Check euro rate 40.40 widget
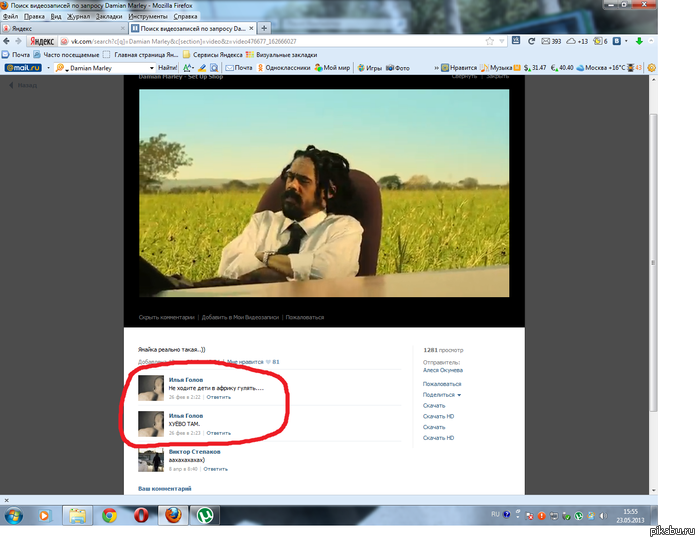 [x=562, y=68]
